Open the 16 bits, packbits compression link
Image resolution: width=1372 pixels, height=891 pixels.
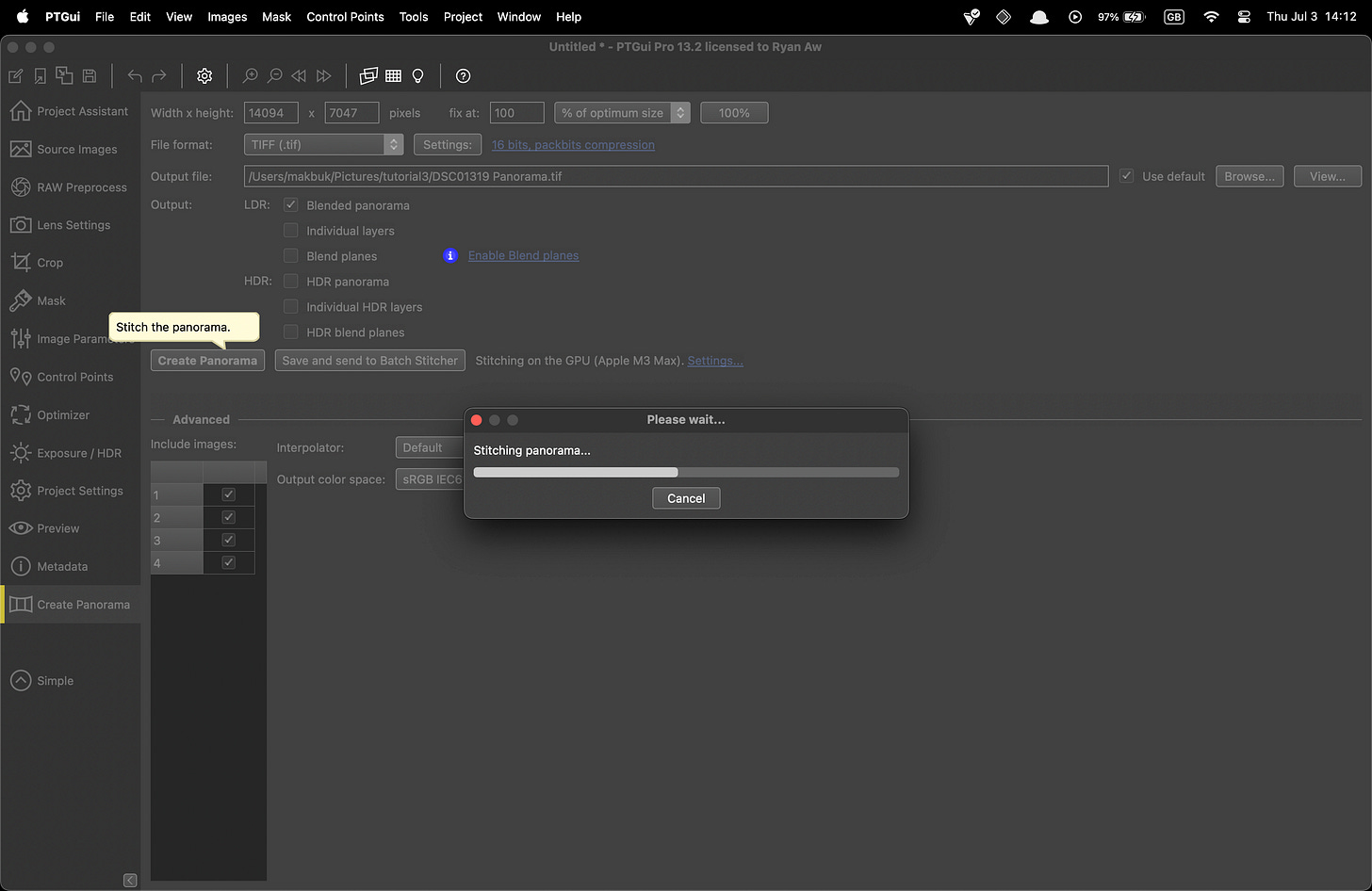(573, 144)
